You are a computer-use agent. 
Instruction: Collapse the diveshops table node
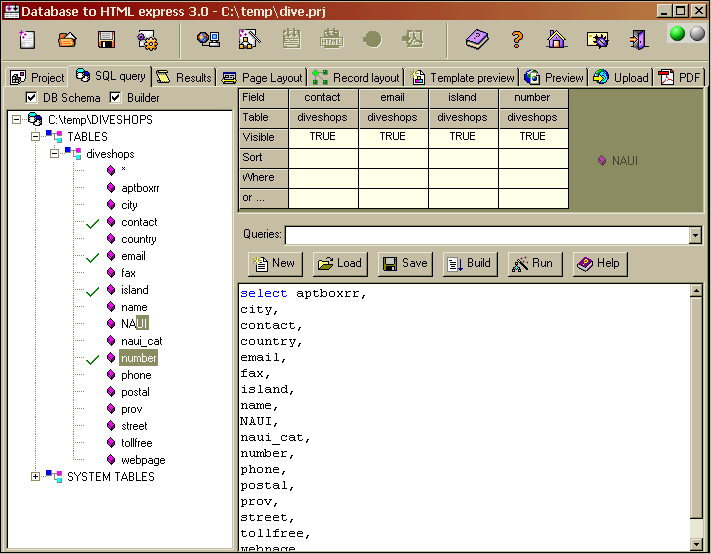(54, 154)
